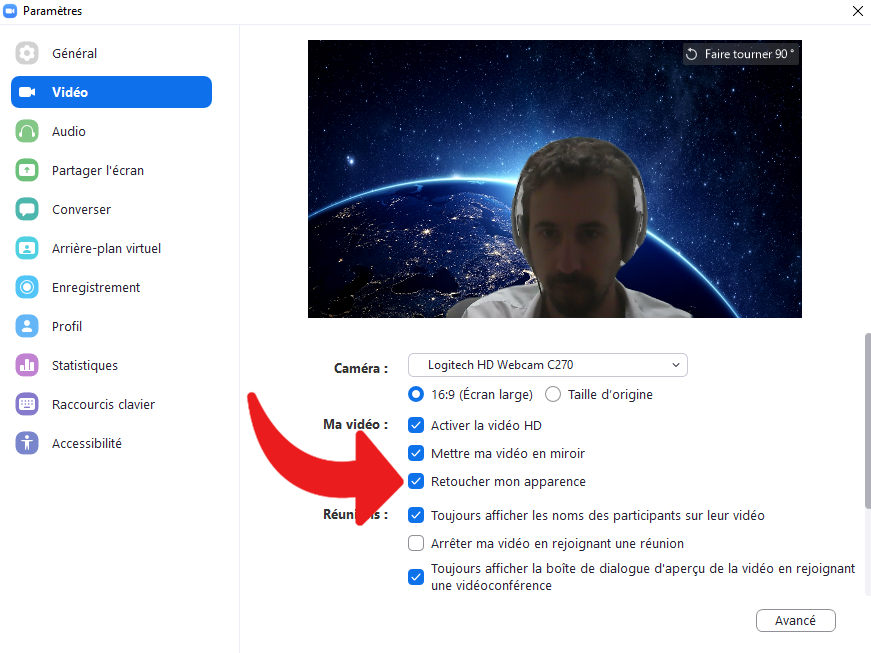This screenshot has width=871, height=653.
Task: Toggle Toujours afficher les noms des participants
Action: (416, 515)
